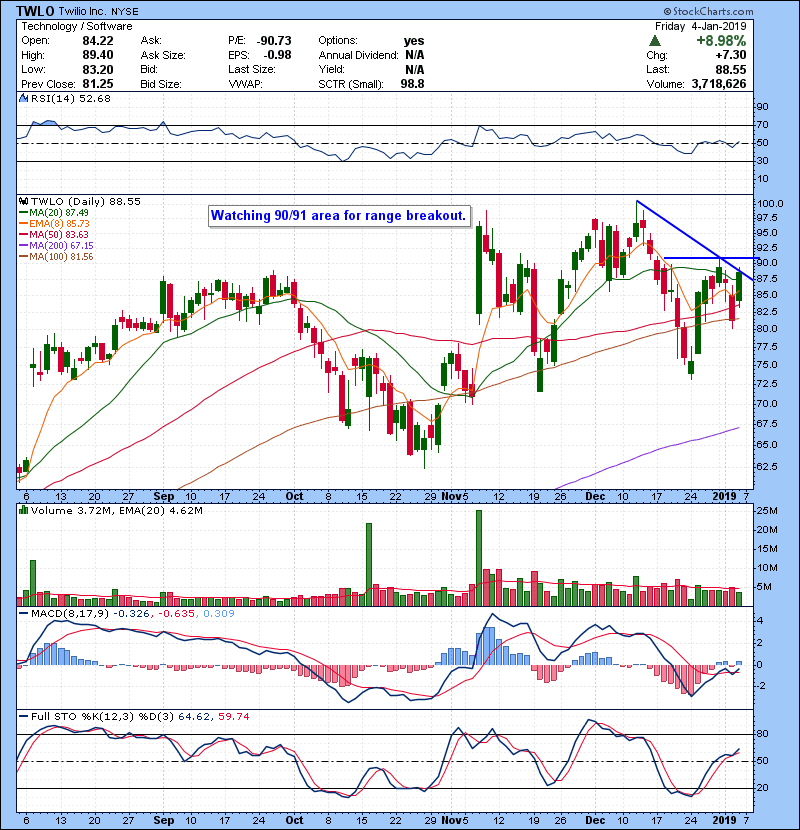Click the green up triangle beside +8.98%
Viewport: 800px width, 830px height.
(655, 41)
